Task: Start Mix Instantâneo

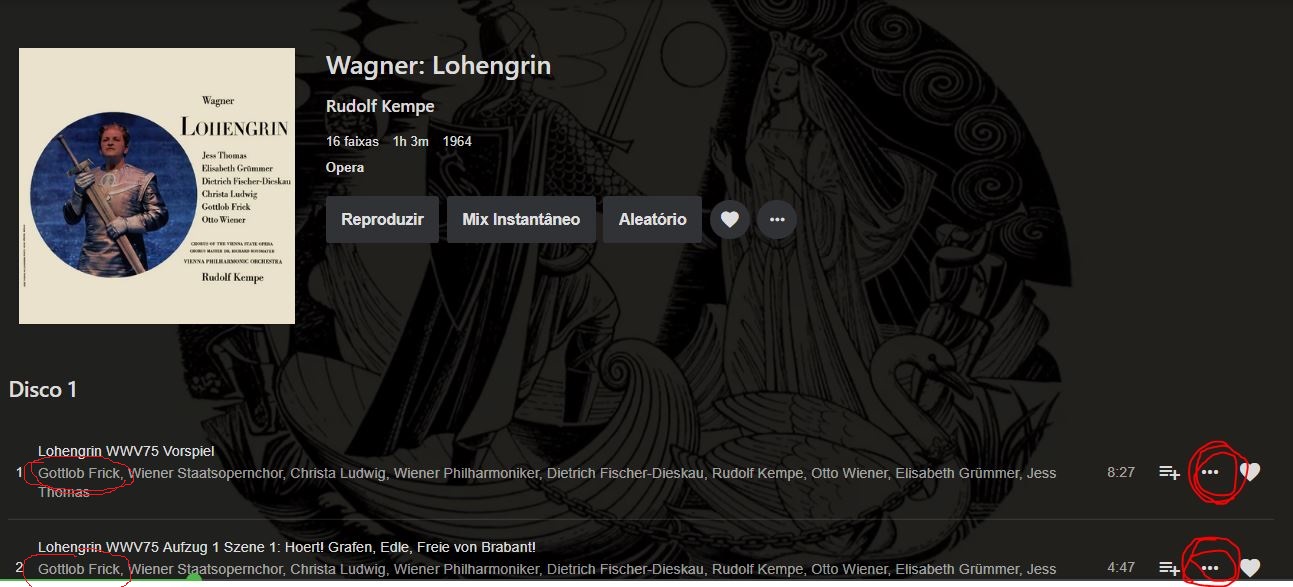Action: tap(521, 219)
